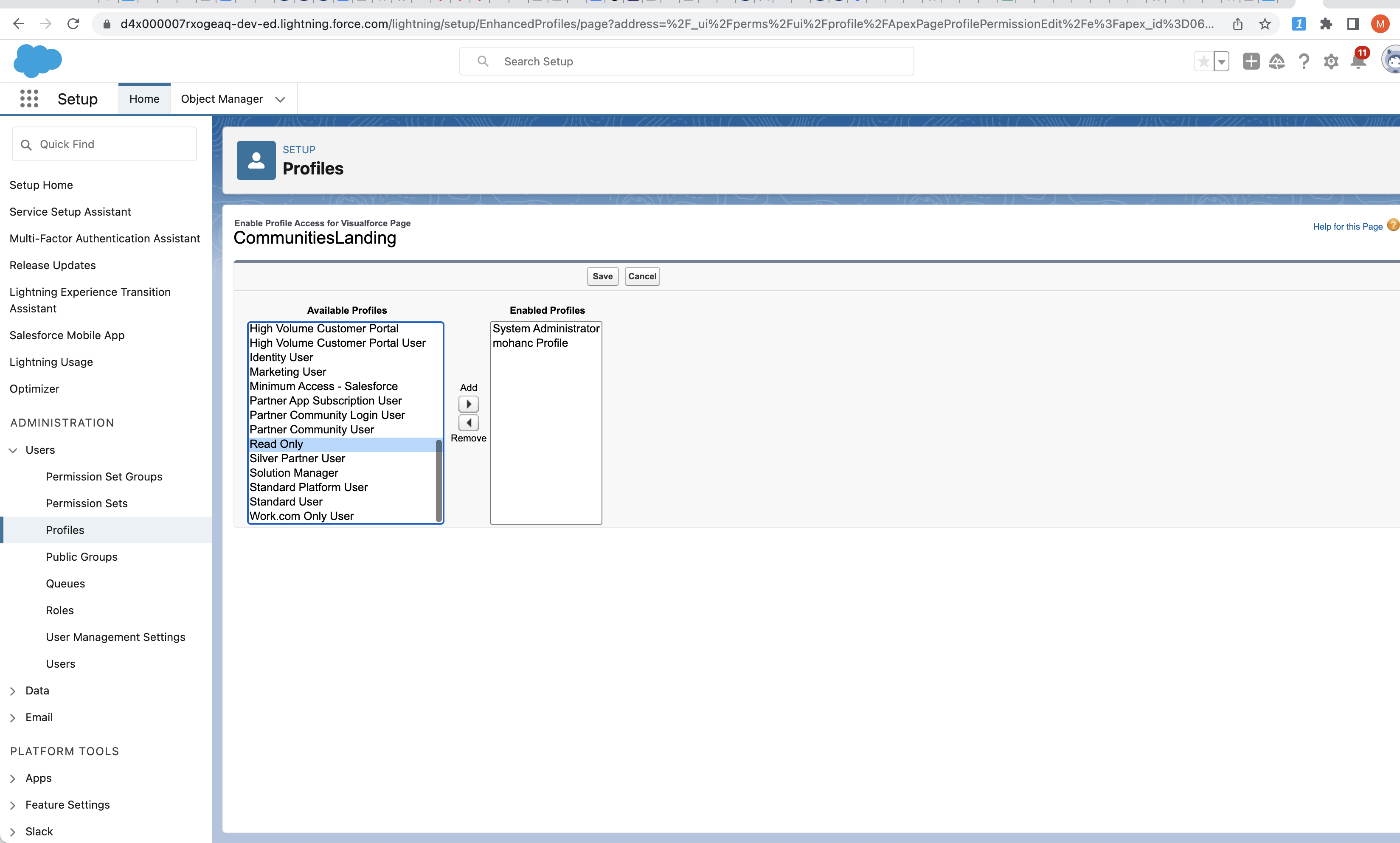Click the Salesforce favorites star
Screen dimensions: 1400x843
(1203, 62)
